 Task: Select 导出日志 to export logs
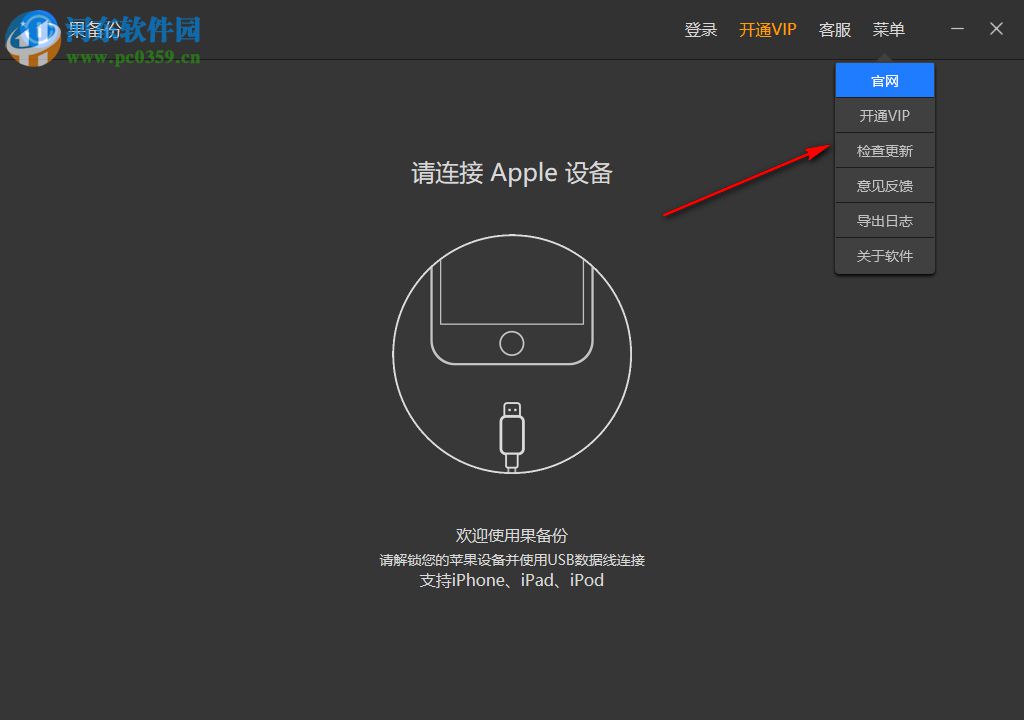point(884,220)
